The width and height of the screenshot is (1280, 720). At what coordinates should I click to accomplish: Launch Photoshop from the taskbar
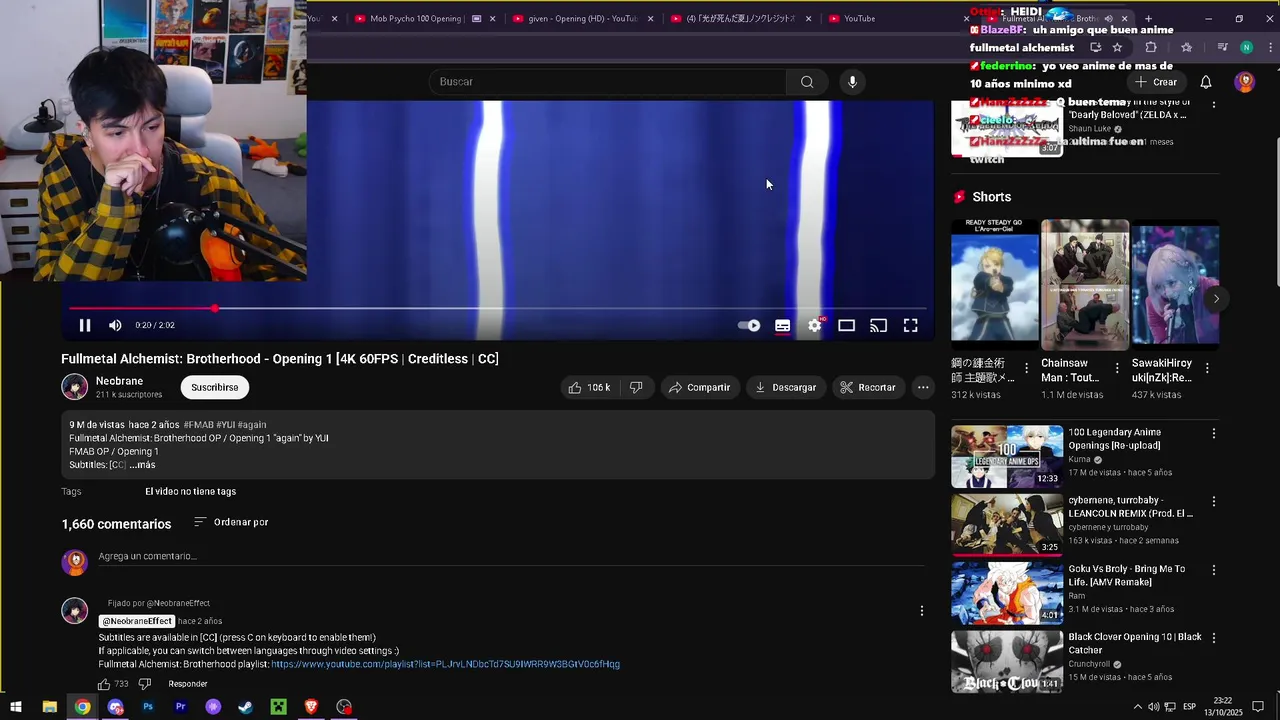pos(148,707)
